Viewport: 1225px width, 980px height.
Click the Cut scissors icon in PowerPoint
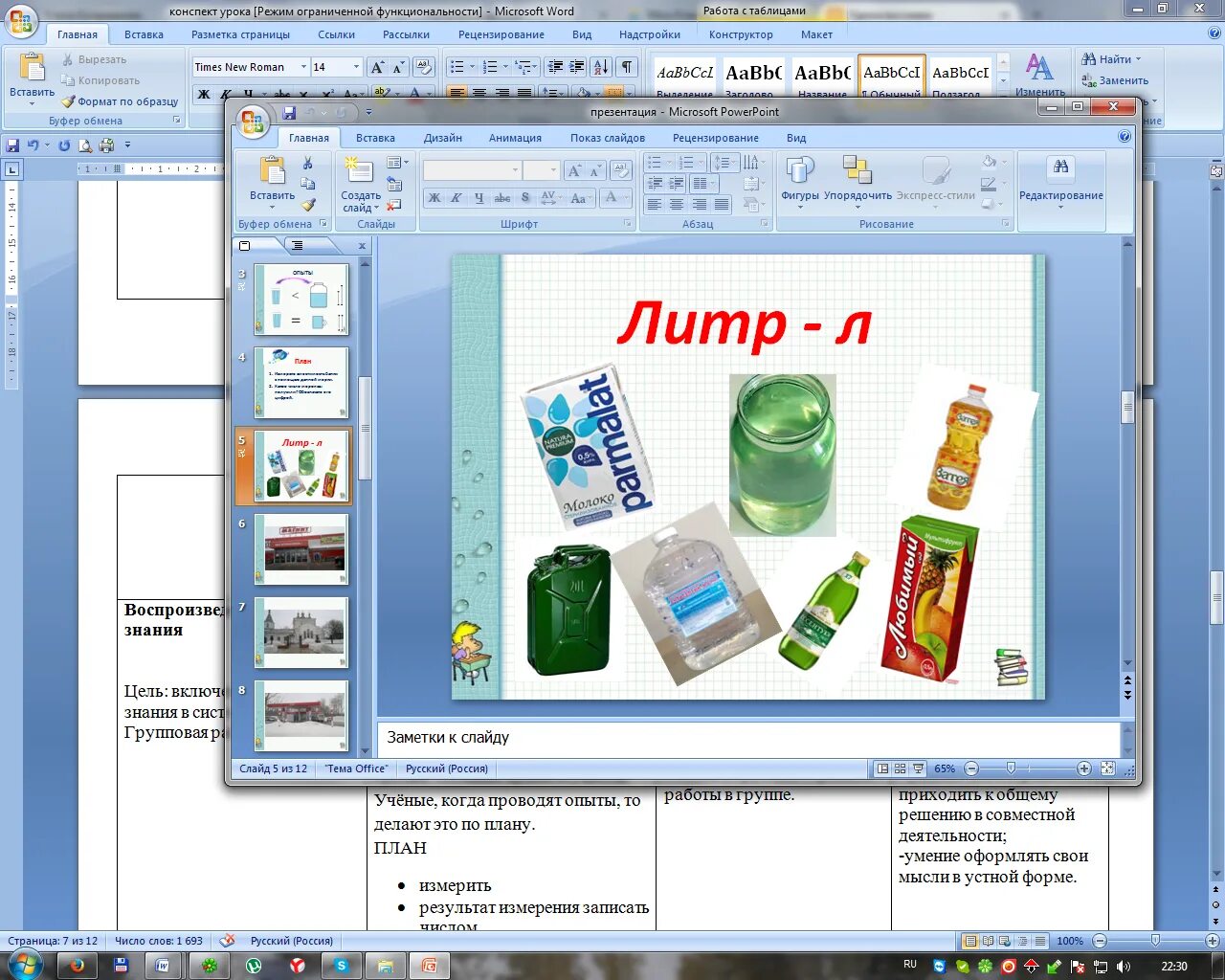click(x=307, y=164)
